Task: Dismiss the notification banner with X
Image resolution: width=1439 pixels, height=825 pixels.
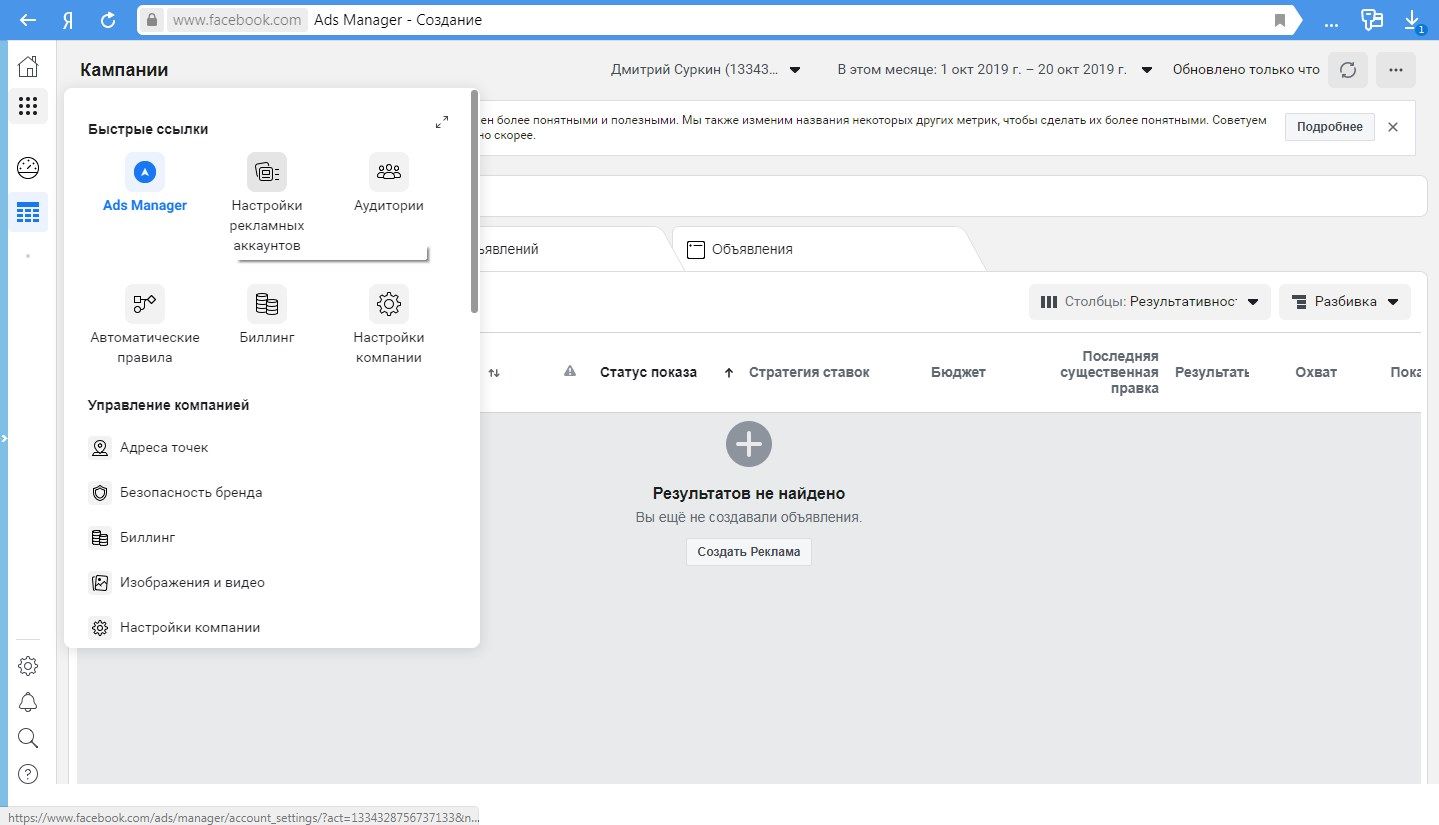Action: [x=1393, y=127]
